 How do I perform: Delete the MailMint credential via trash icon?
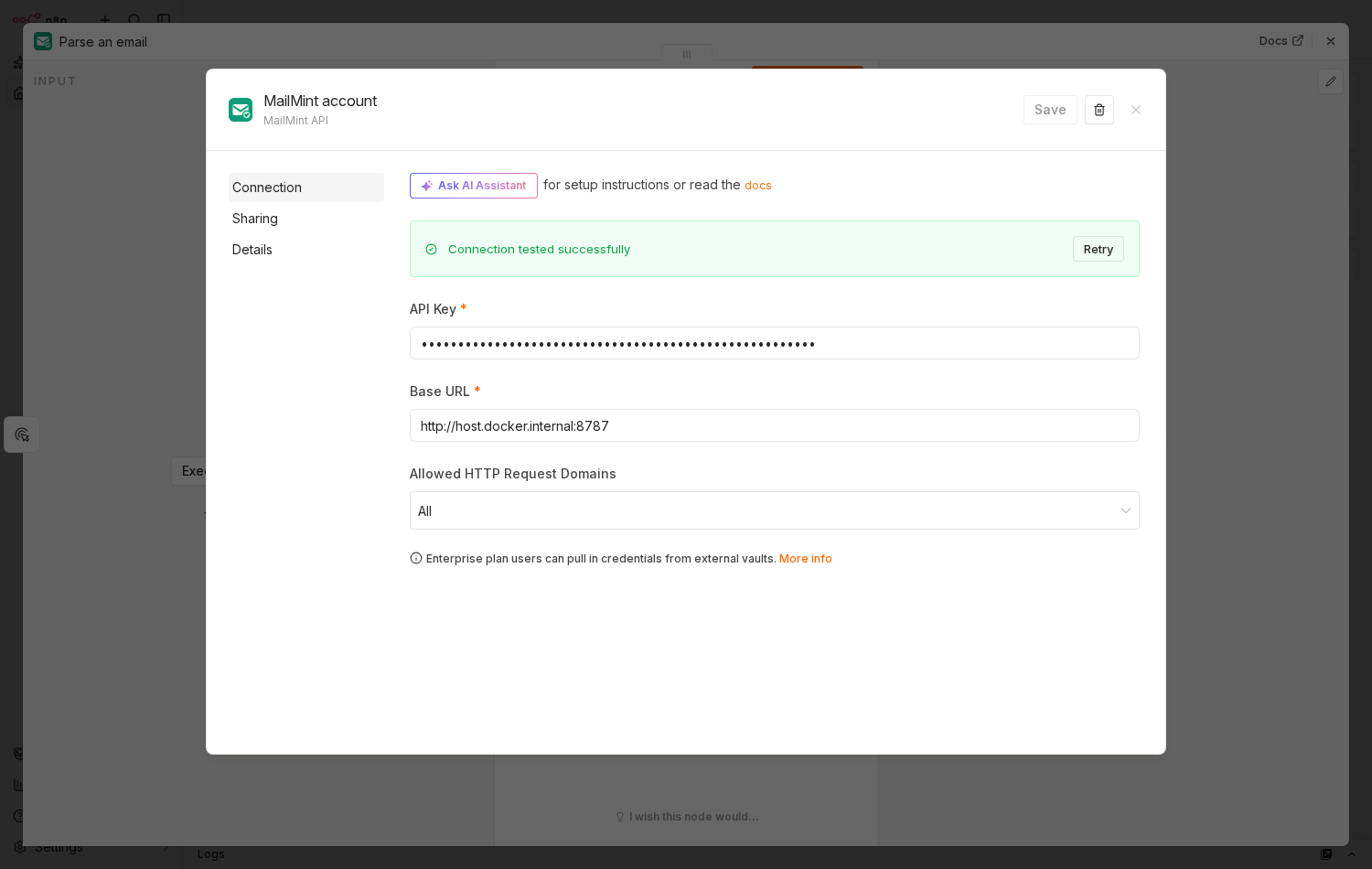pyautogui.click(x=1099, y=110)
